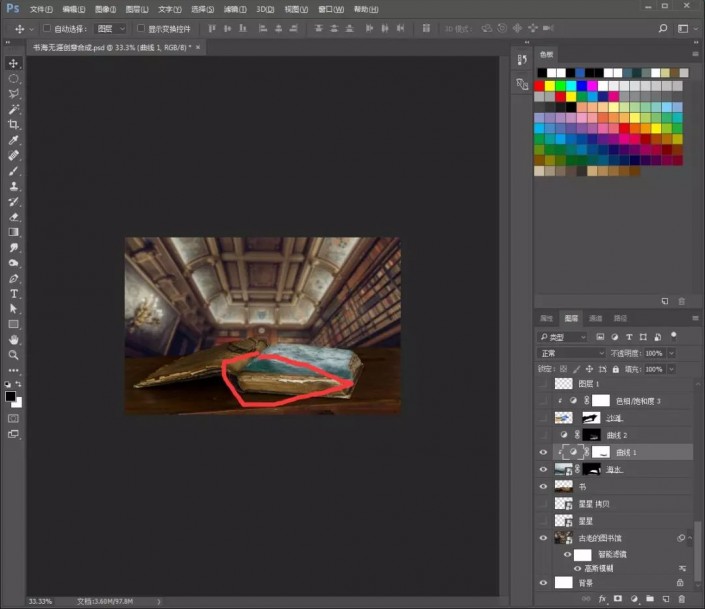
Task: Select the Healing Brush tool
Action: [13, 155]
